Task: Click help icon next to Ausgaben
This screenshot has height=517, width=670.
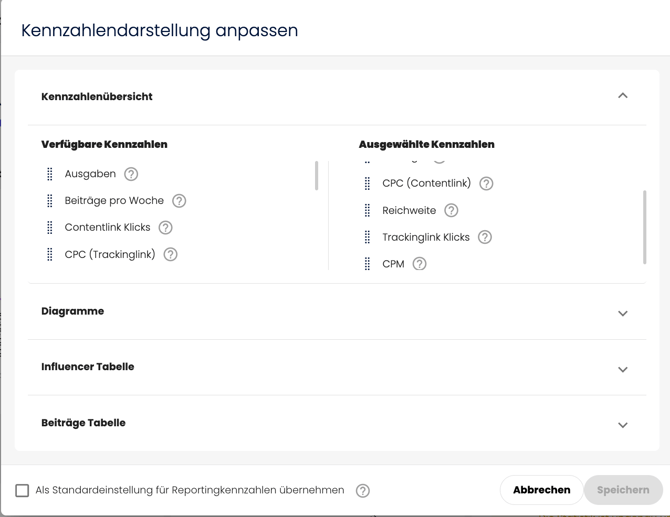Action: click(131, 174)
